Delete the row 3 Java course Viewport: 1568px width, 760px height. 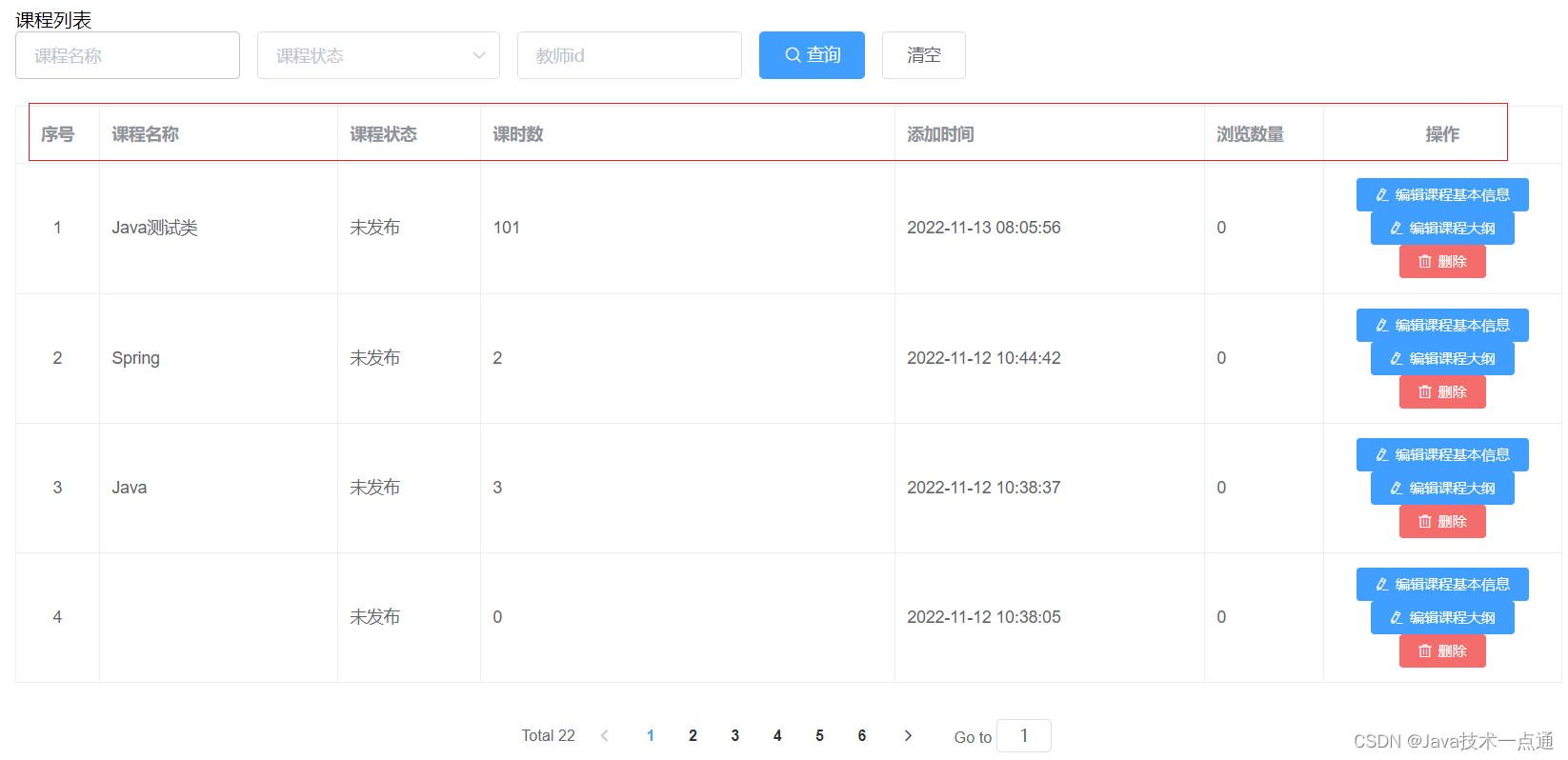tap(1441, 522)
